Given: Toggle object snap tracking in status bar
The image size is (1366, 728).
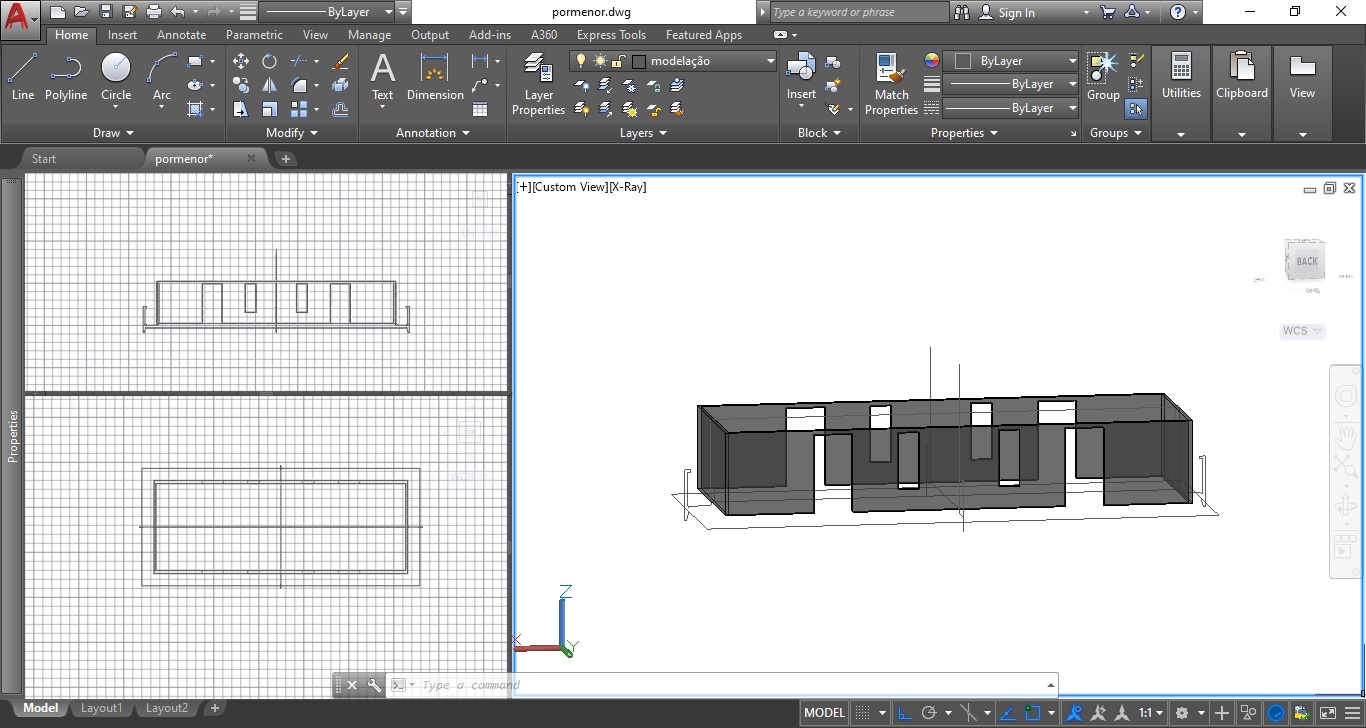Looking at the screenshot, I should pyautogui.click(x=1008, y=713).
